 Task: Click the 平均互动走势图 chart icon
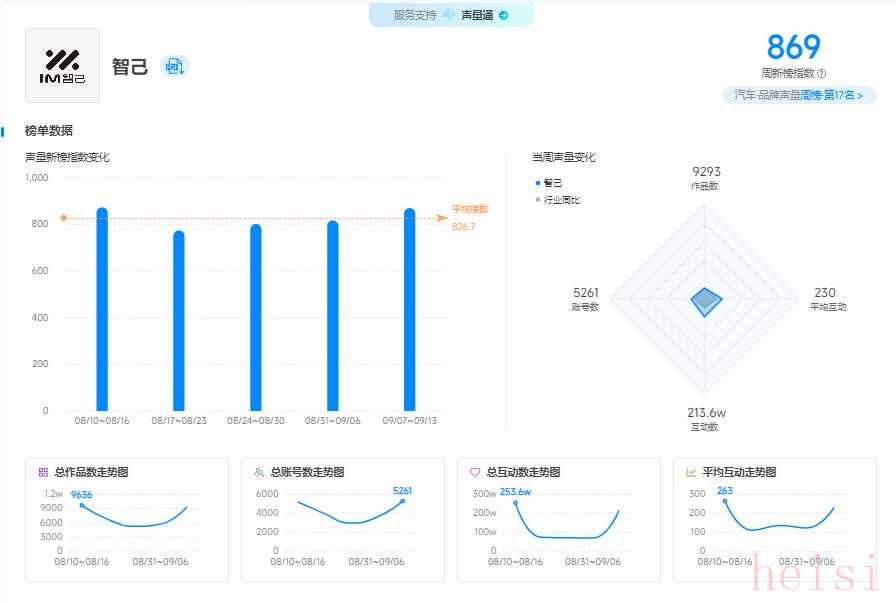(x=691, y=472)
